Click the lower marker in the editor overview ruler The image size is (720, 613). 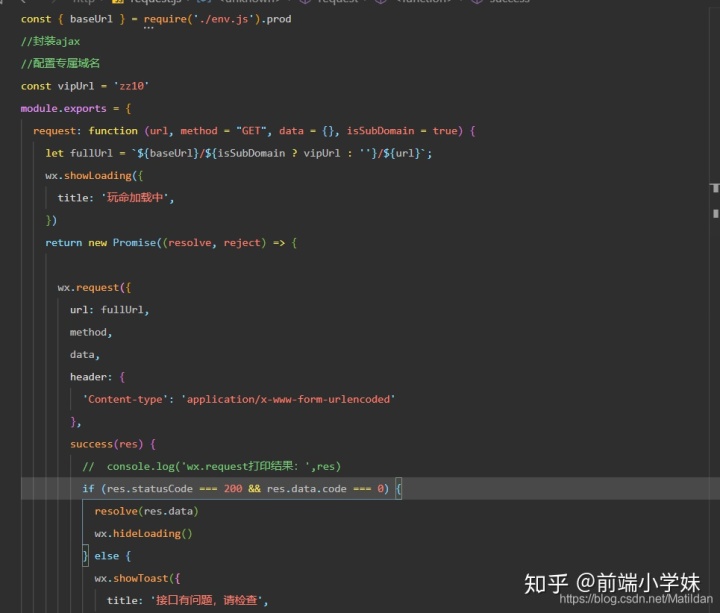[715, 214]
